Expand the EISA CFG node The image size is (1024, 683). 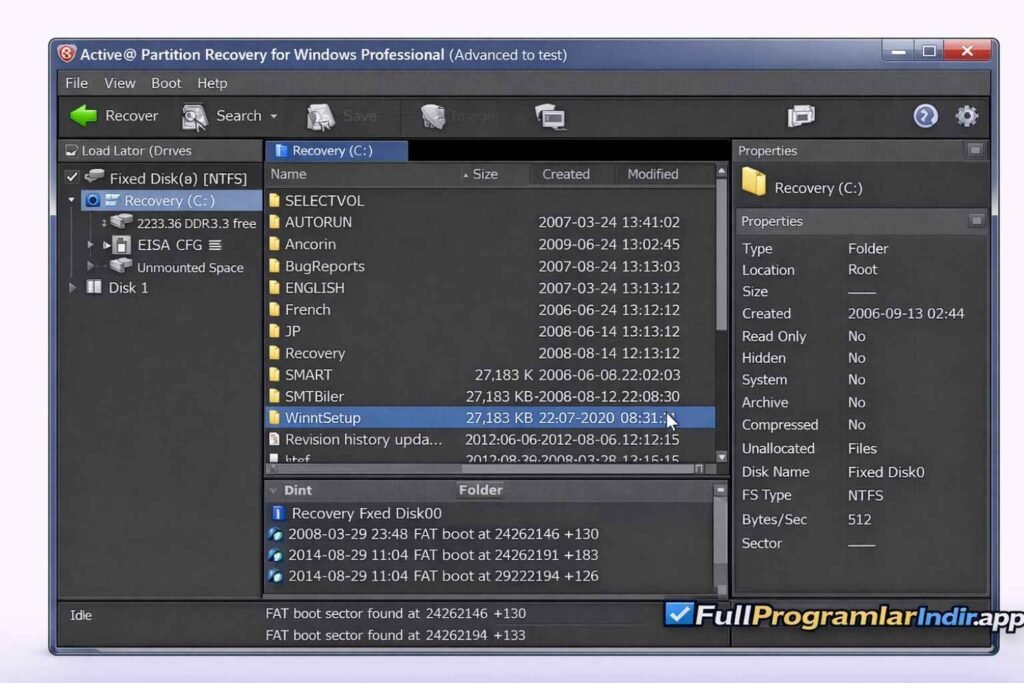tap(90, 244)
